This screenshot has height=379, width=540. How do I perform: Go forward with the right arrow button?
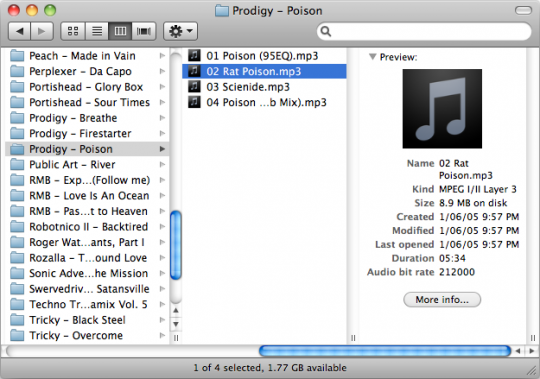pos(42,31)
